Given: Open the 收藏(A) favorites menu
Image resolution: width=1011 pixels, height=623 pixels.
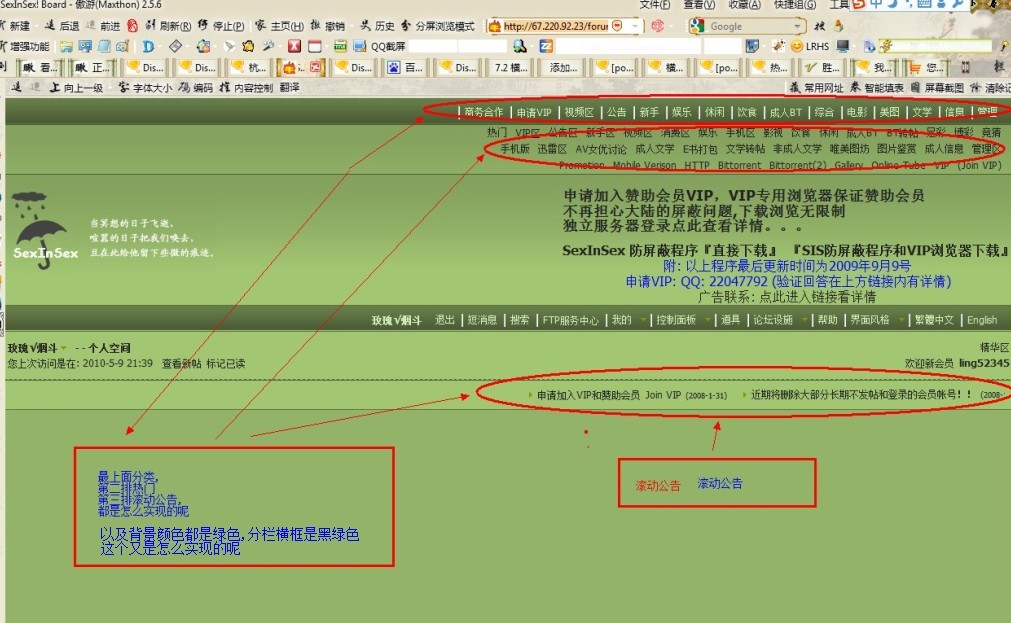Looking at the screenshot, I should coord(743,5).
